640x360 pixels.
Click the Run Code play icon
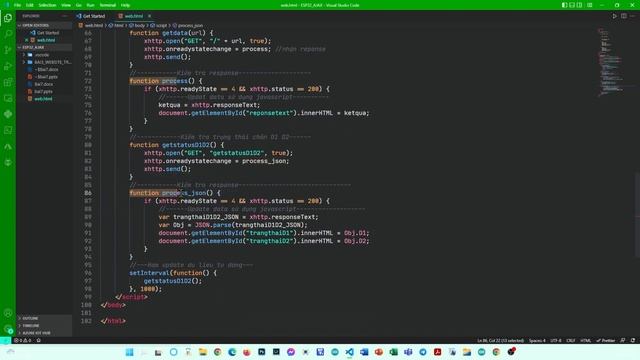[x=614, y=16]
